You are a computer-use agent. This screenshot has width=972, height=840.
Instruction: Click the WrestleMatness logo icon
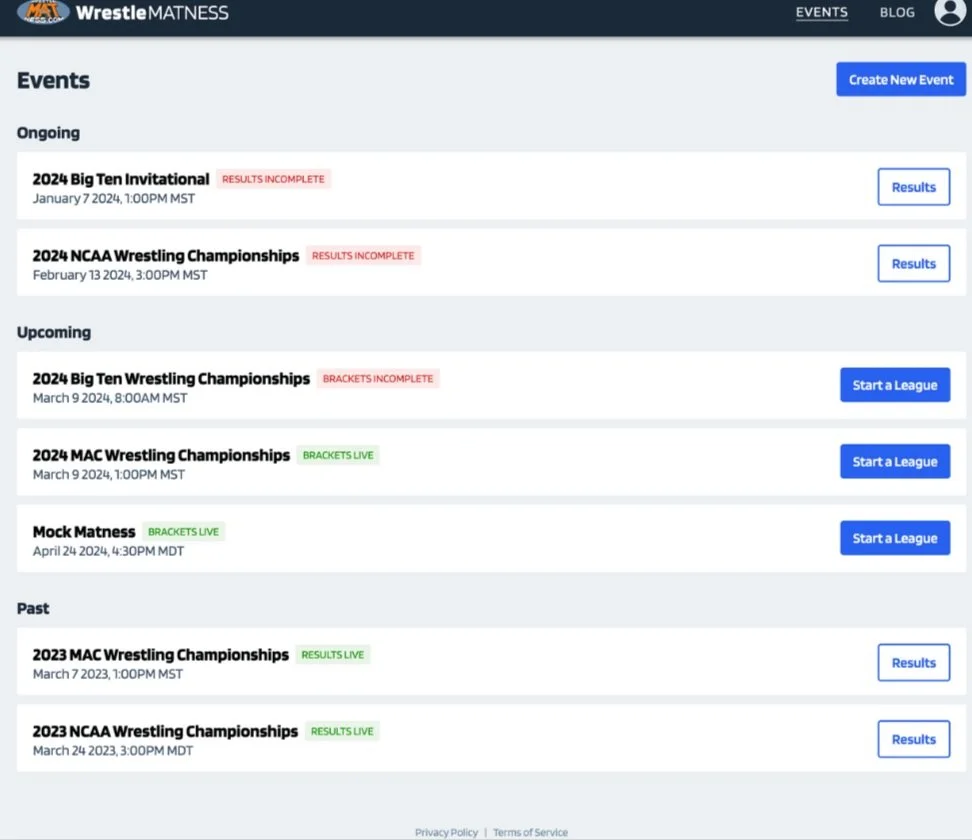tap(43, 11)
